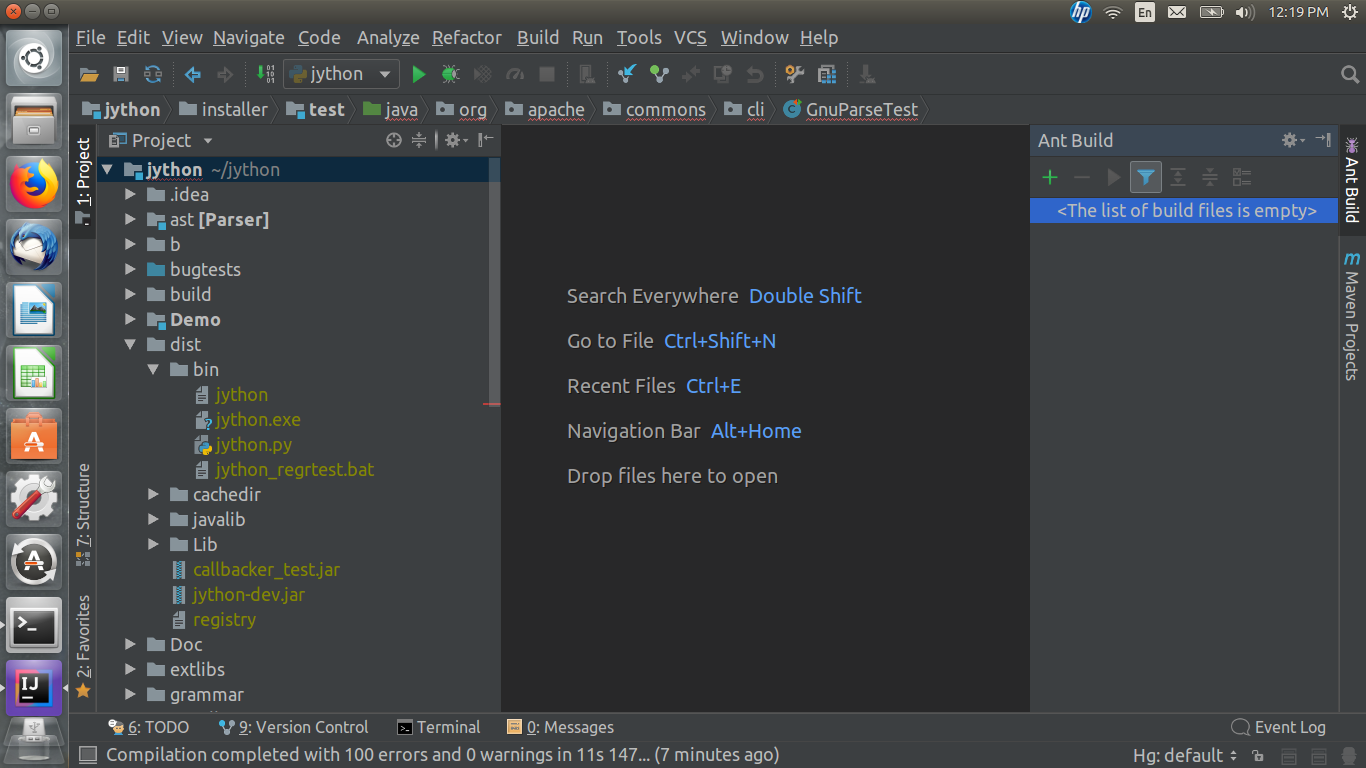Open the Event Log button
Screen dimensions: 1366x768
[1279, 728]
